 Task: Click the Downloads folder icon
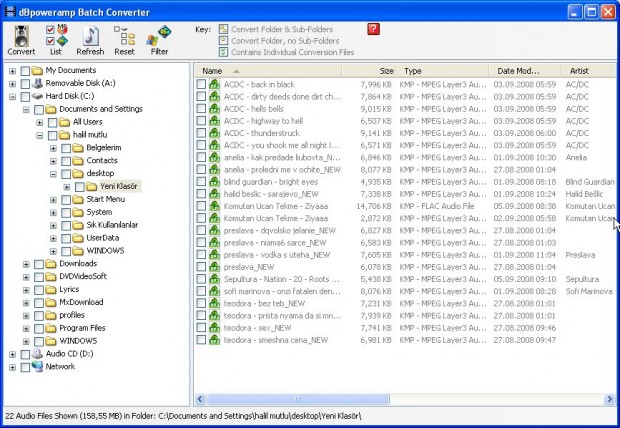click(51, 264)
